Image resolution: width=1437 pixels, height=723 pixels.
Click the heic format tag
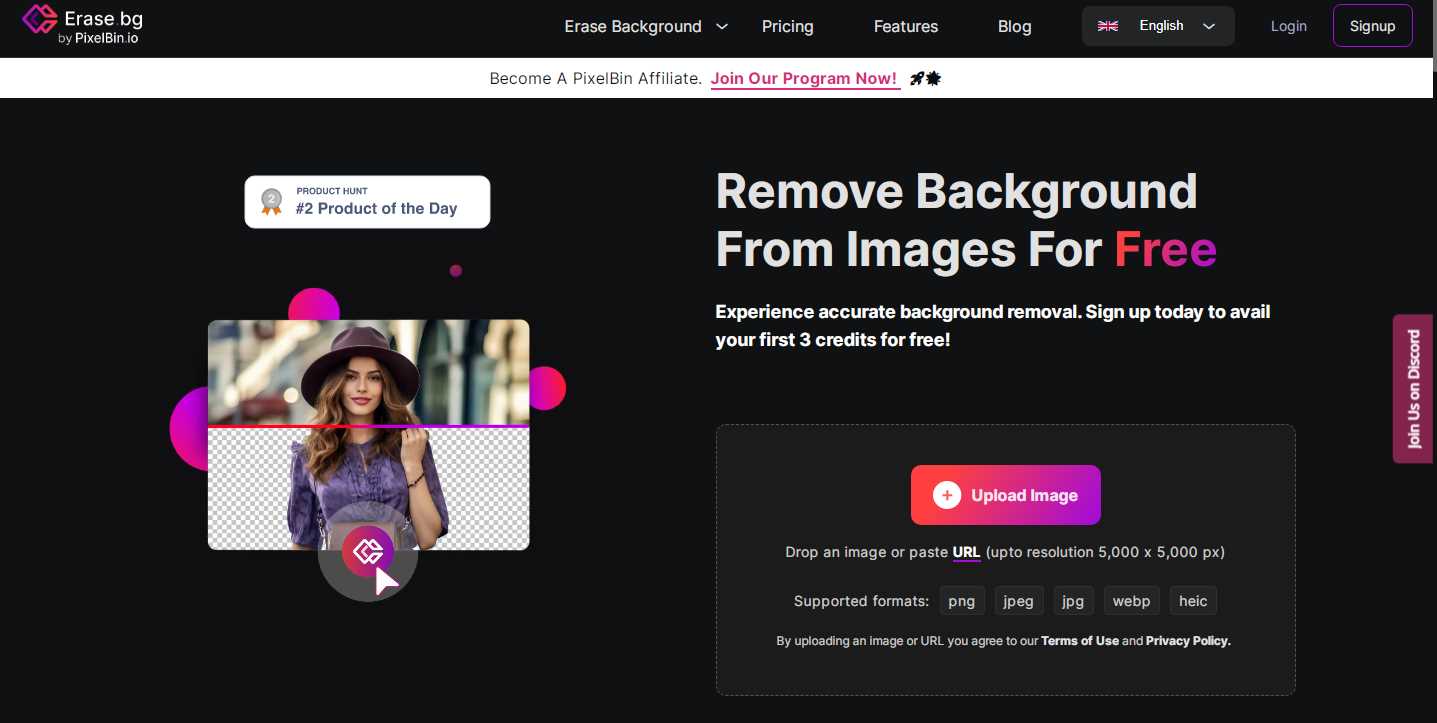click(1193, 601)
